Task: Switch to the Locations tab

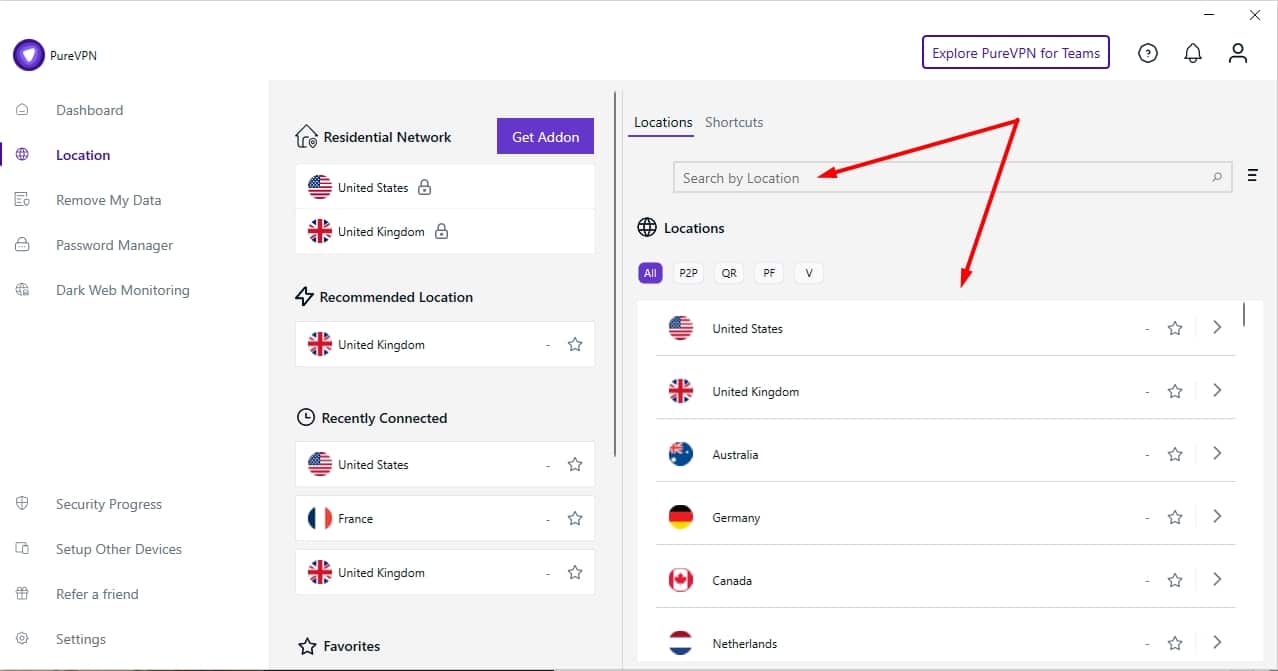Action: click(x=663, y=122)
